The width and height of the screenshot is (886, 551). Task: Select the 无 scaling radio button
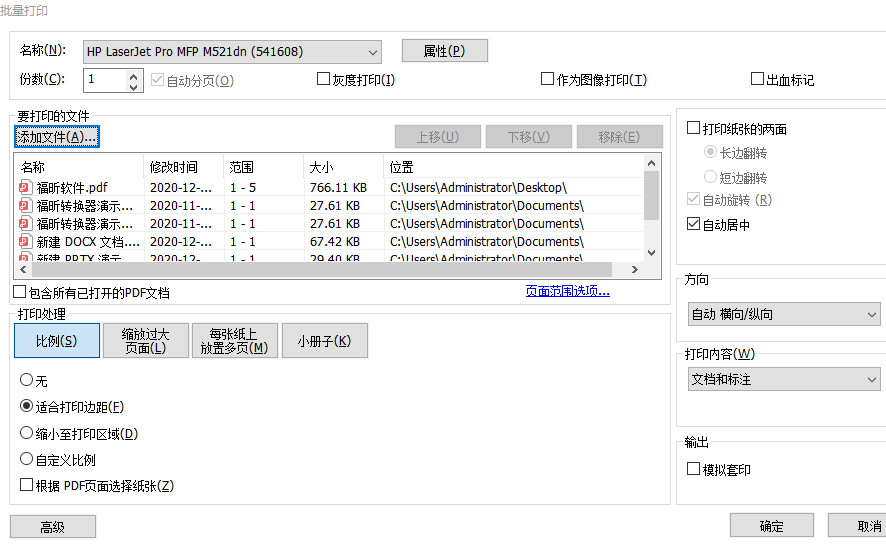26,380
